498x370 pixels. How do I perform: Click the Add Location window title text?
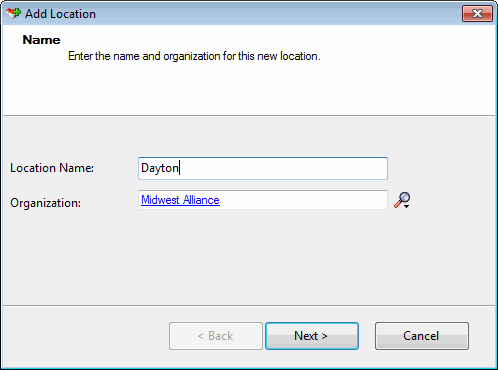60,14
